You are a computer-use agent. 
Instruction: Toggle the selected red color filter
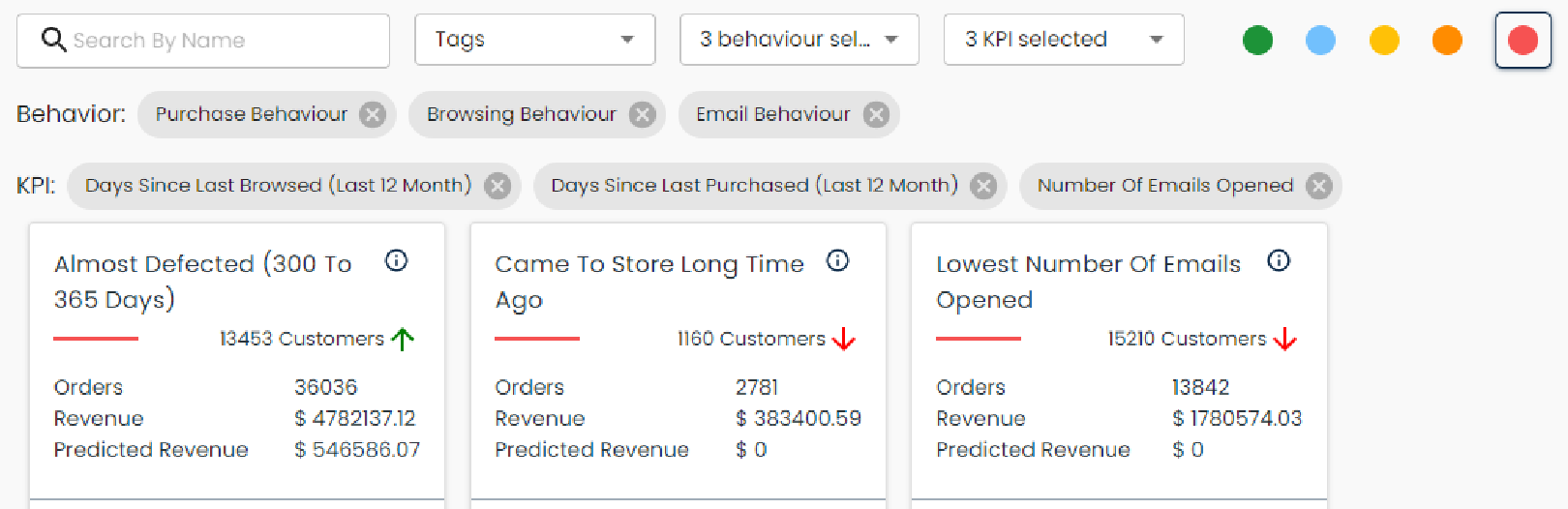click(1523, 41)
